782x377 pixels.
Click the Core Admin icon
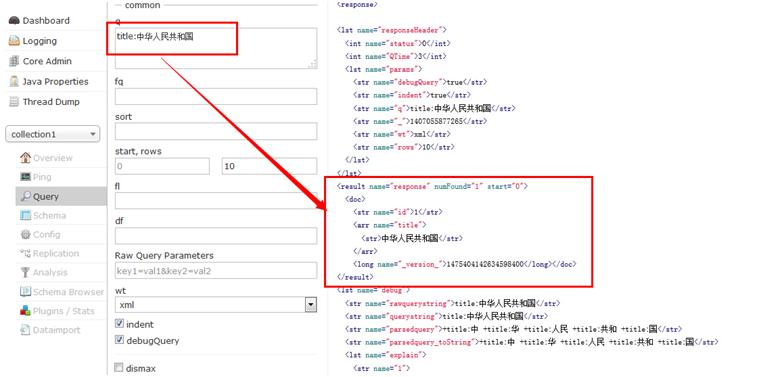coord(14,61)
